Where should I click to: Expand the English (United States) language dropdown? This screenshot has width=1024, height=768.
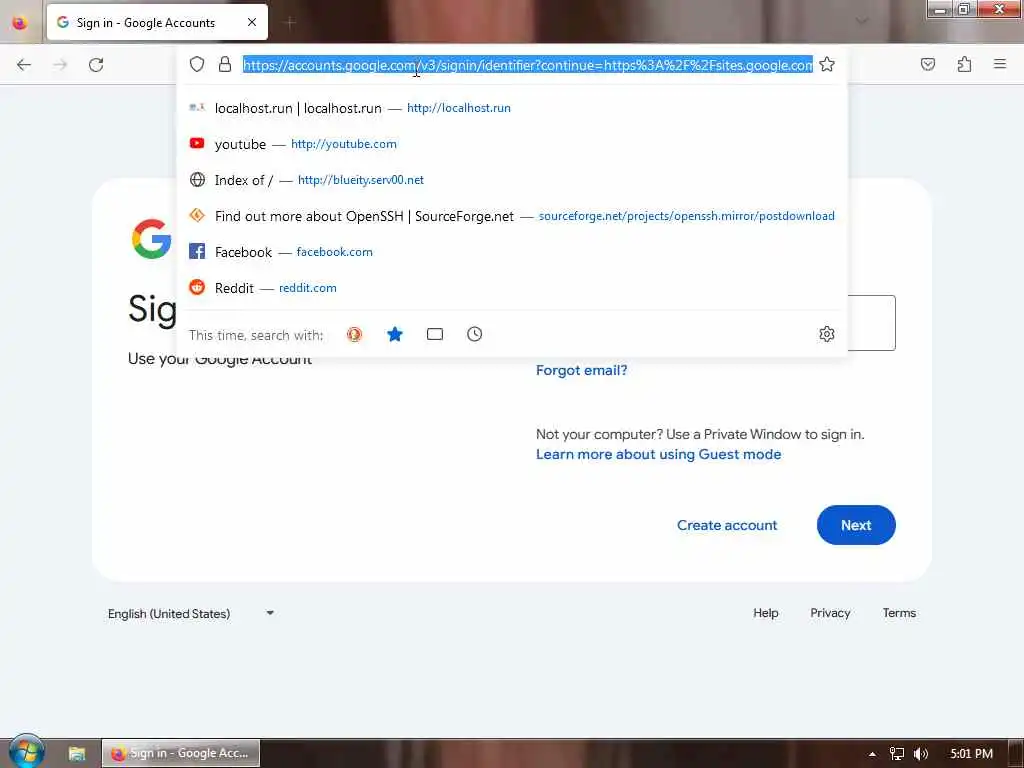pos(191,613)
